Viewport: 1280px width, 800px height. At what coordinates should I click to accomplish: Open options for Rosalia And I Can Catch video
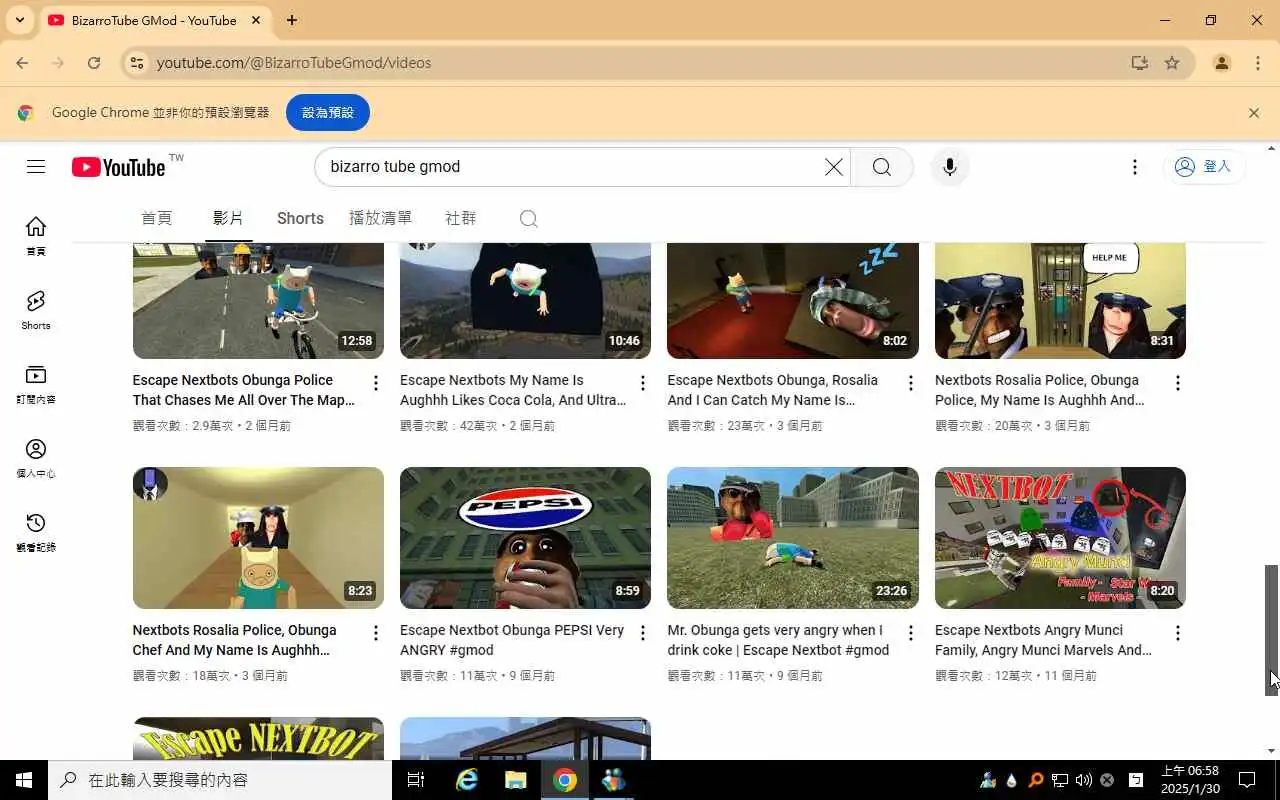pos(910,383)
